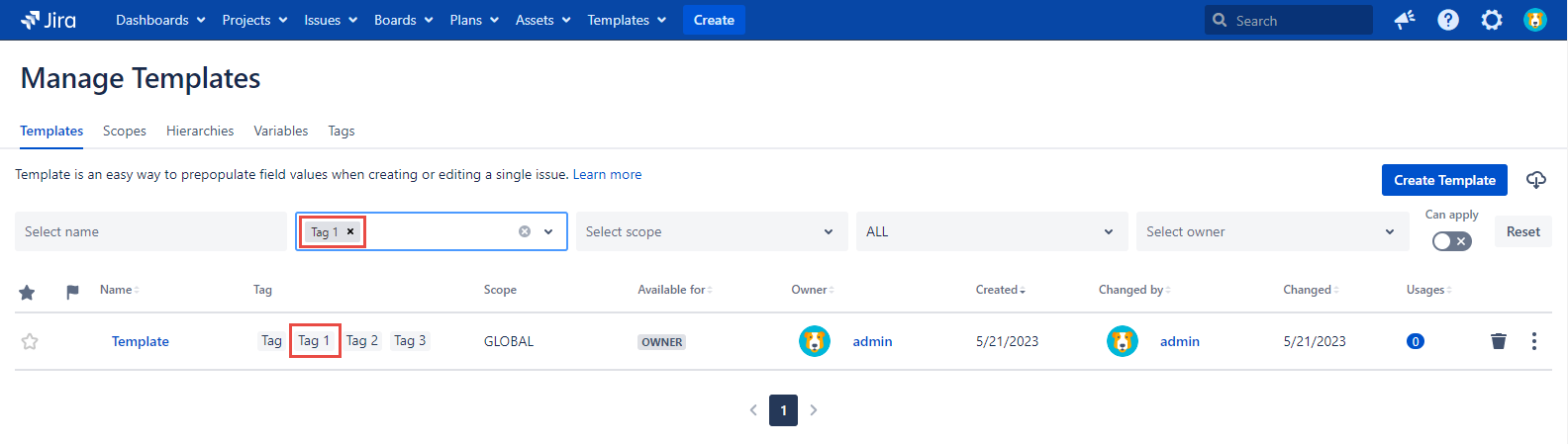This screenshot has width=1568, height=444.
Task: Open the notifications megaphone icon
Action: coord(1405,20)
